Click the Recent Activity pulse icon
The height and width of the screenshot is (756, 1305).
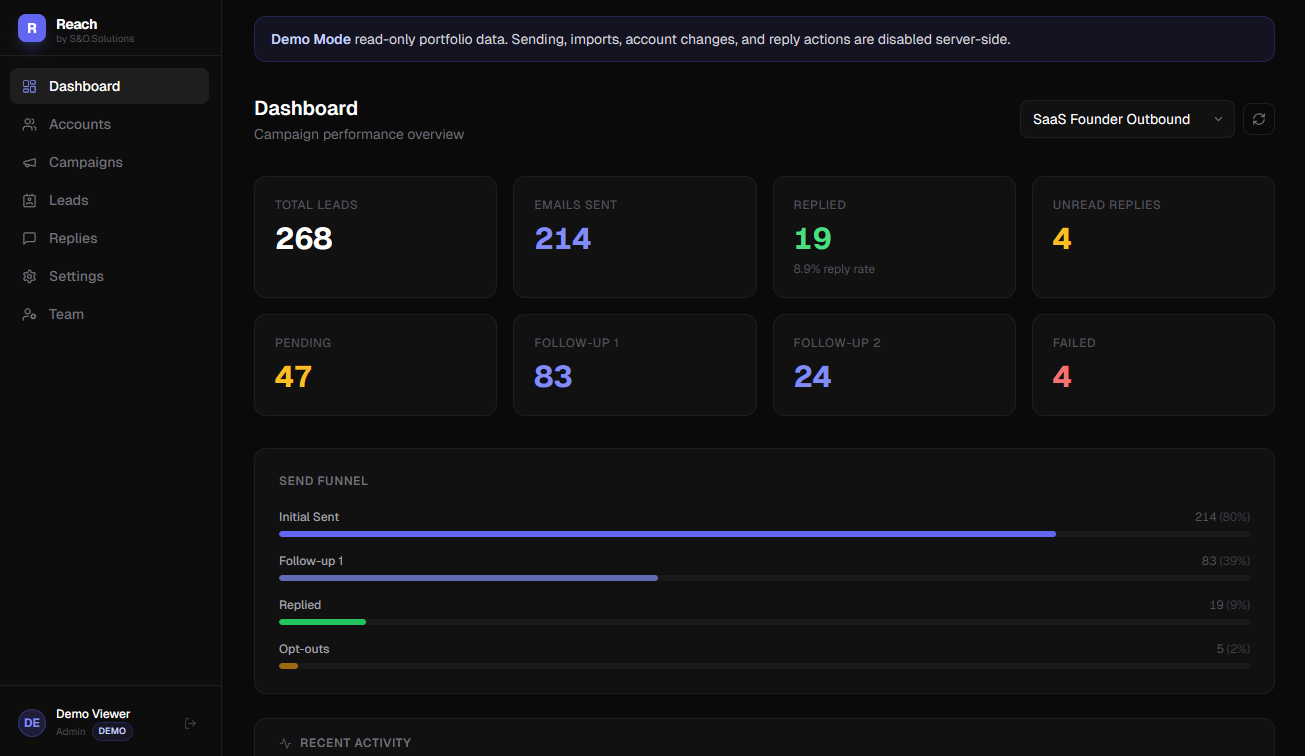[286, 743]
